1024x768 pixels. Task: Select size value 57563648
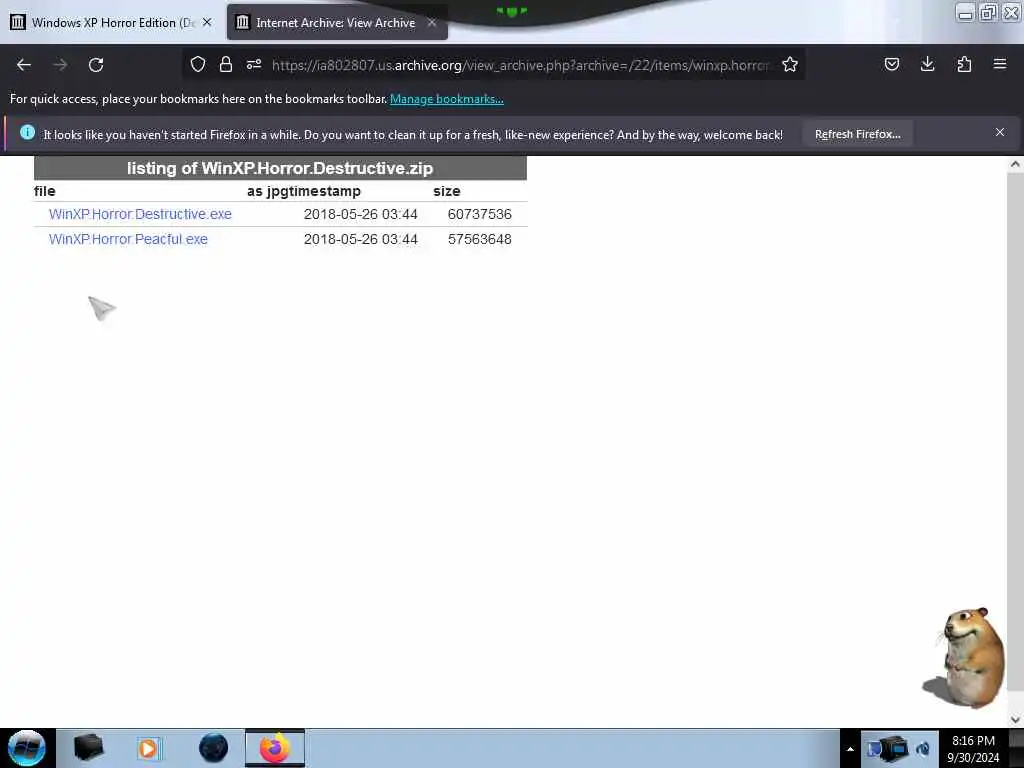click(479, 239)
